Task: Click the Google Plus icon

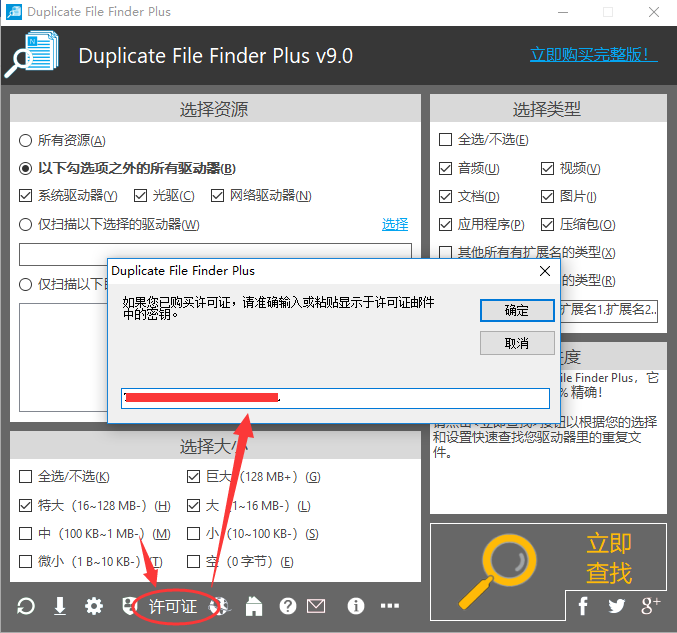Action: [x=651, y=605]
